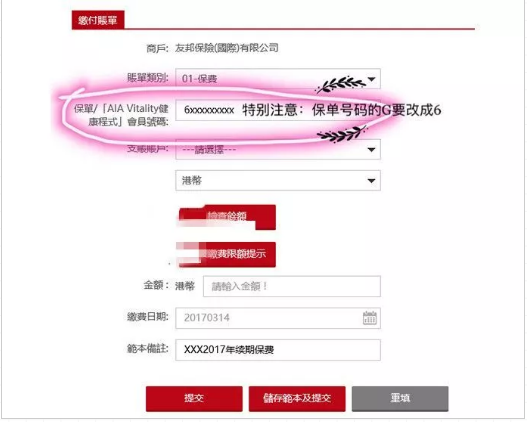Click the 繳費日期 date field 20170314
The width and height of the screenshot is (527, 422).
pos(278,318)
